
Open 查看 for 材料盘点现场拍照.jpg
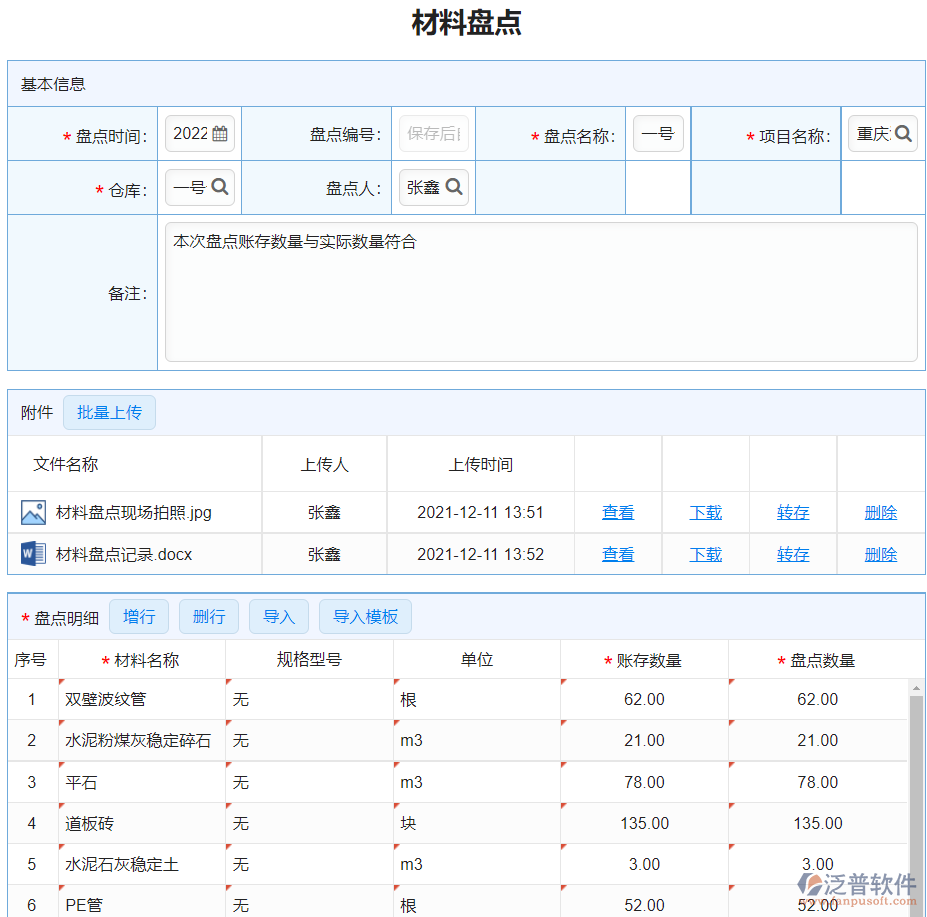(x=618, y=512)
